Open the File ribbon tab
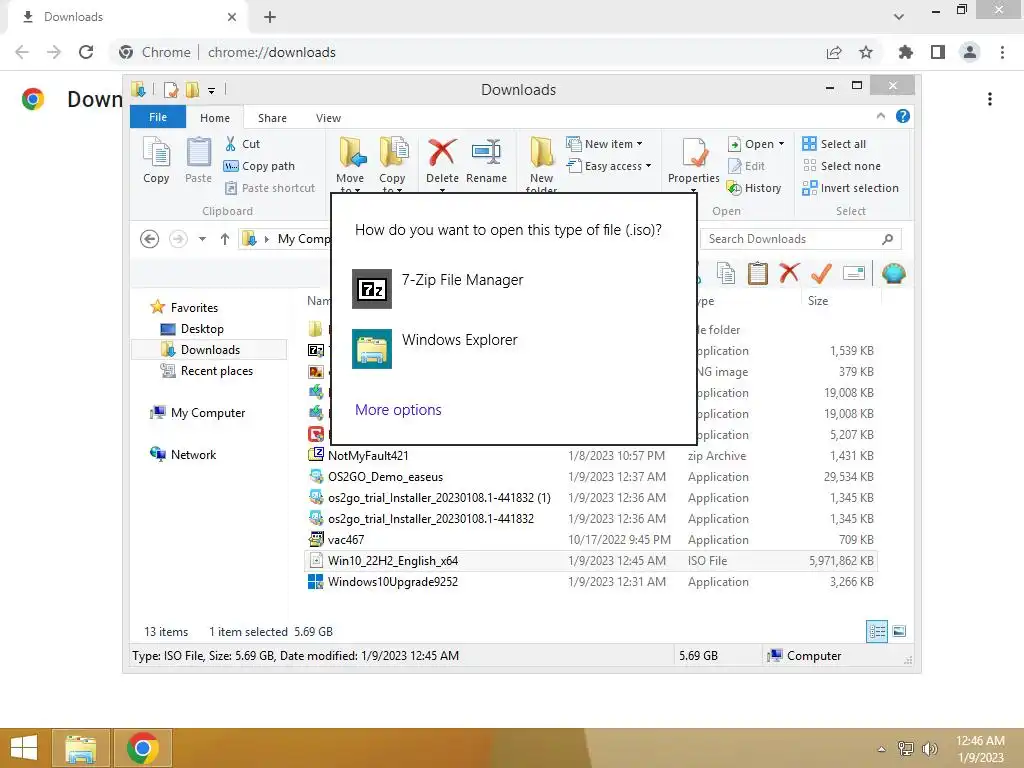Viewport: 1024px width, 768px height. click(x=158, y=117)
